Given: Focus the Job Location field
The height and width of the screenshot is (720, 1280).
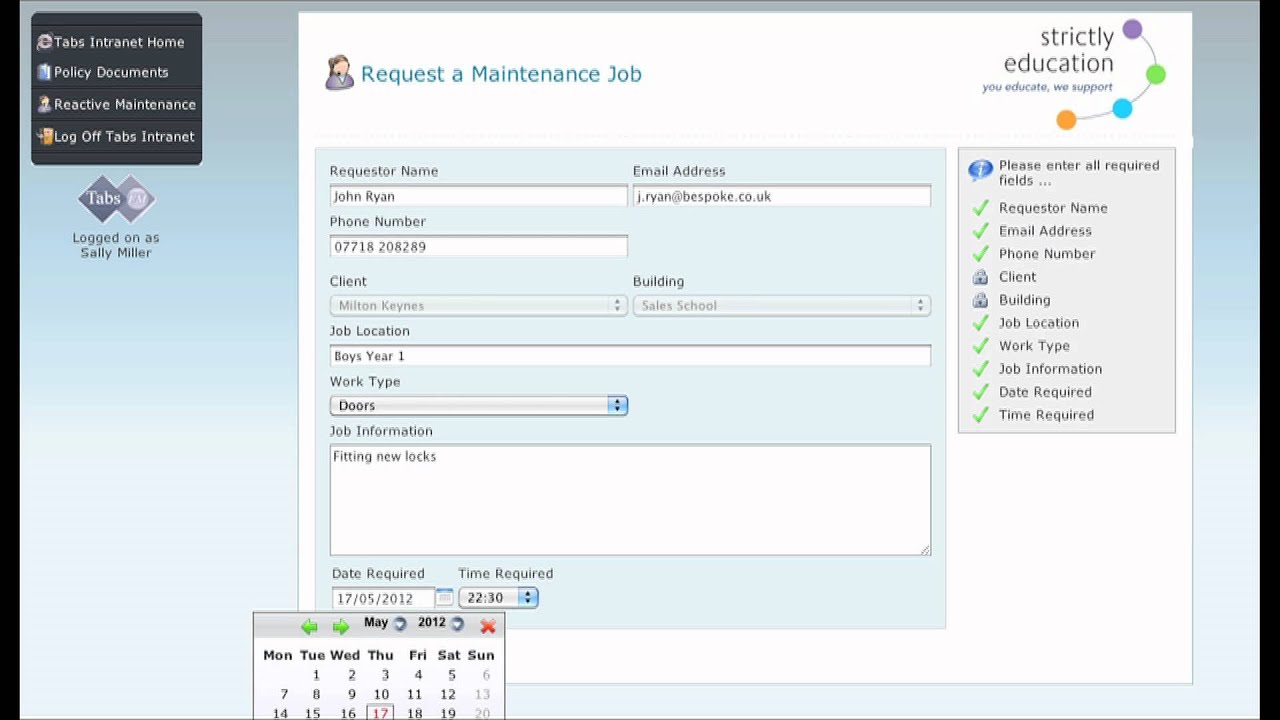Looking at the screenshot, I should coord(630,356).
